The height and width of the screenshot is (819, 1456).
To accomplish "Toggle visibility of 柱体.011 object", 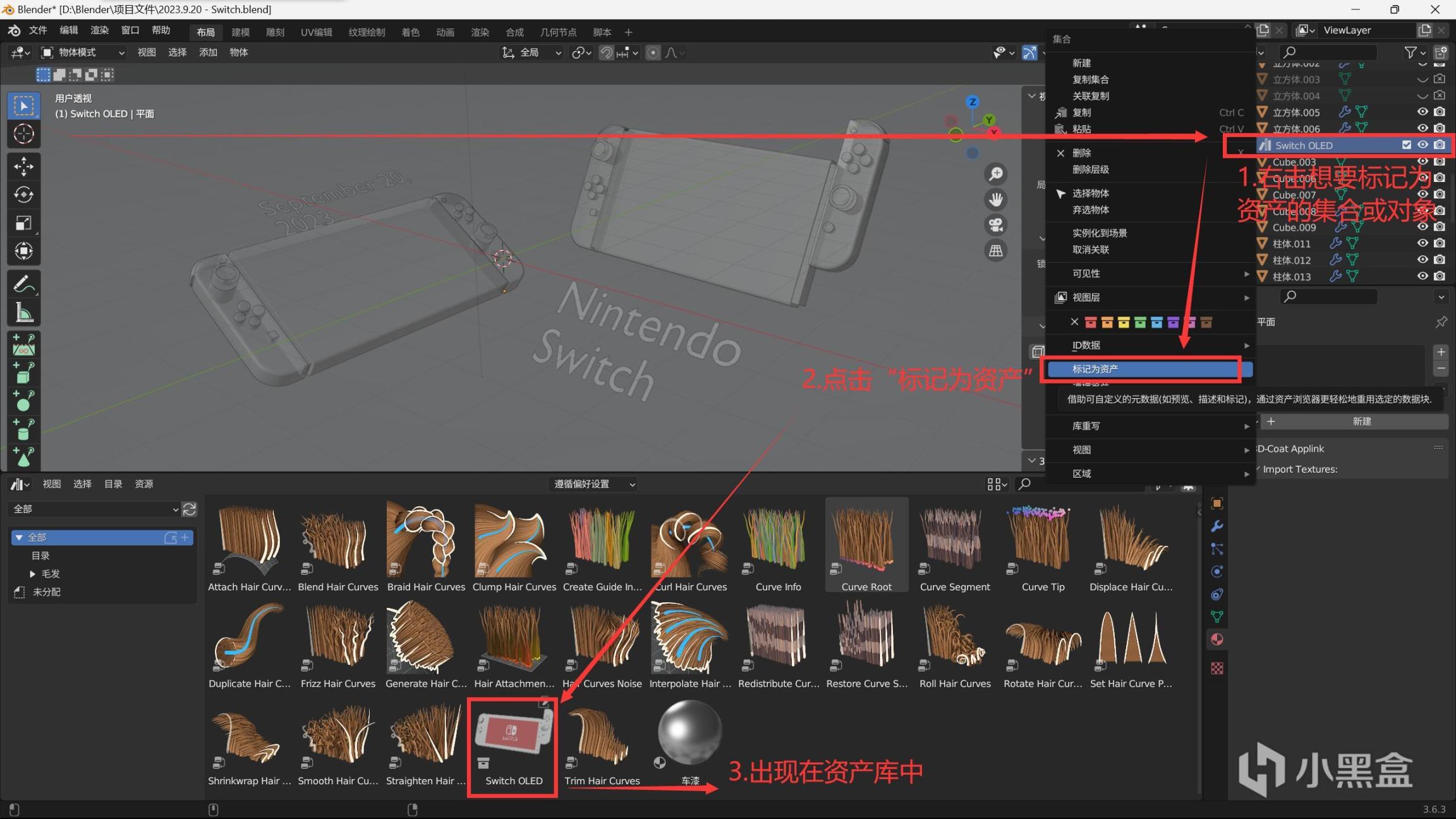I will 1423,243.
